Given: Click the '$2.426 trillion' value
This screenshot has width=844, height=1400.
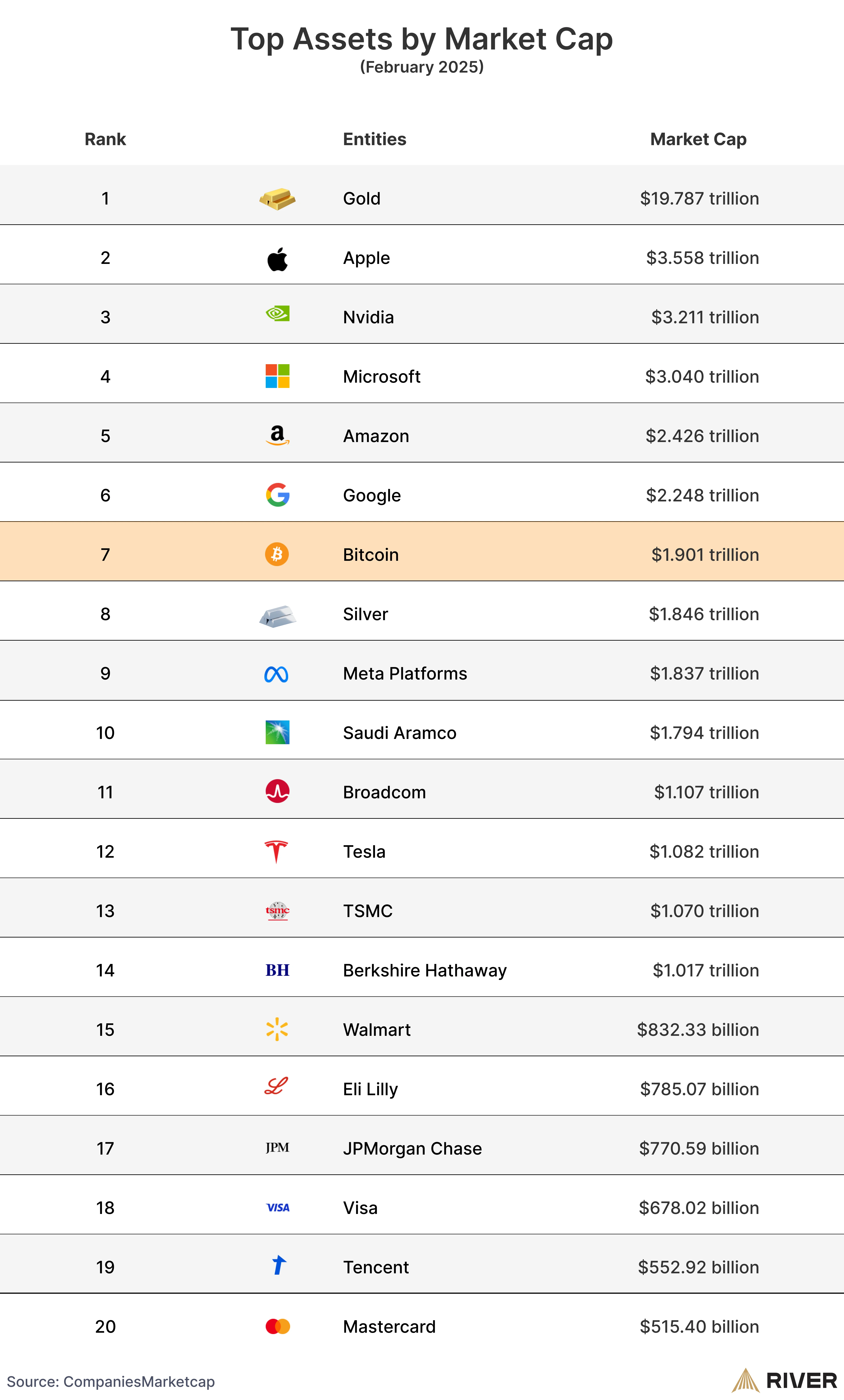Looking at the screenshot, I should (703, 436).
